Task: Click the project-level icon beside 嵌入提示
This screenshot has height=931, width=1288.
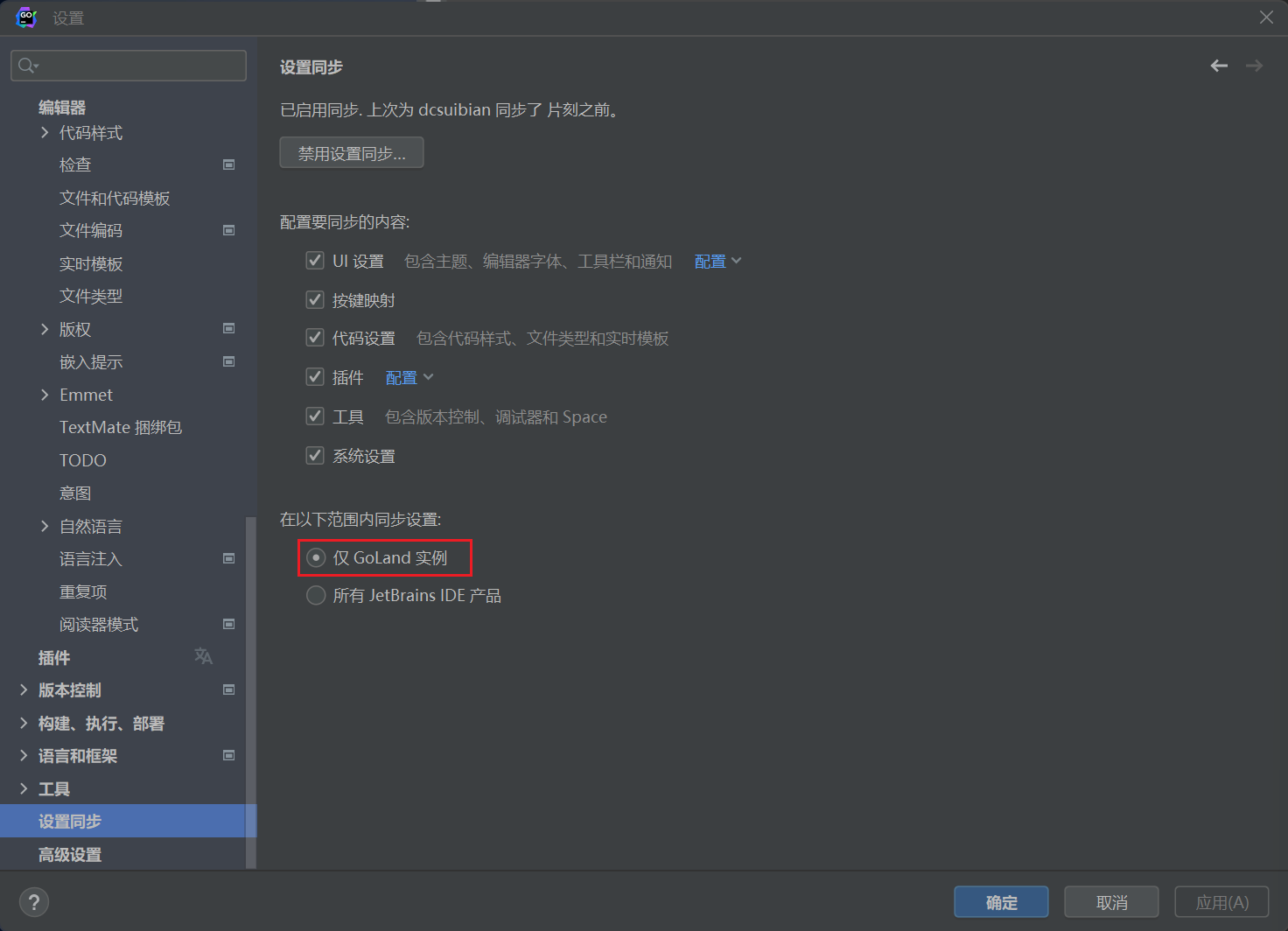Action: 229,361
